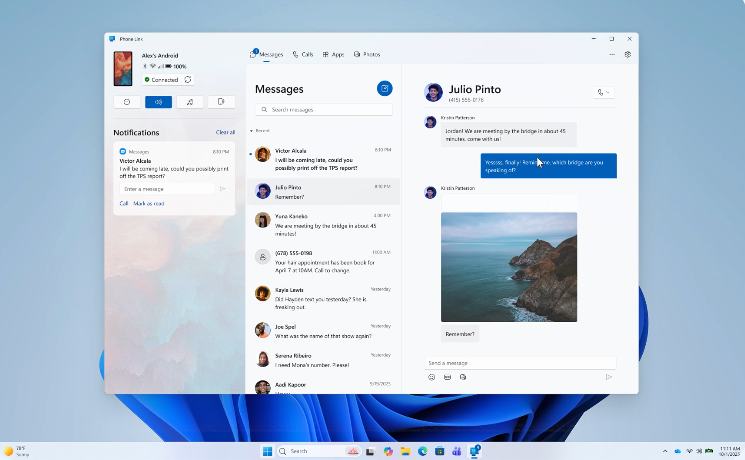This screenshot has height=460, width=745.
Task: Show hidden system tray icons chevron
Action: [x=665, y=451]
